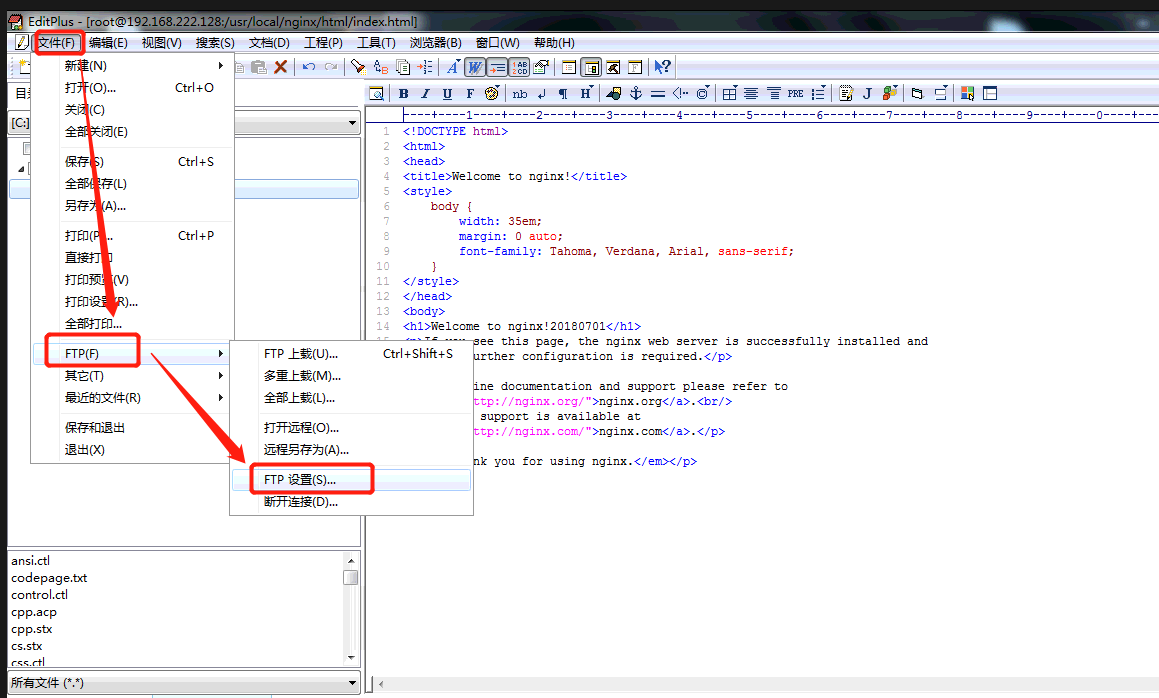Expand the 最近的文件(R) submenu
Screen dimensions: 1159x698
click(133, 398)
